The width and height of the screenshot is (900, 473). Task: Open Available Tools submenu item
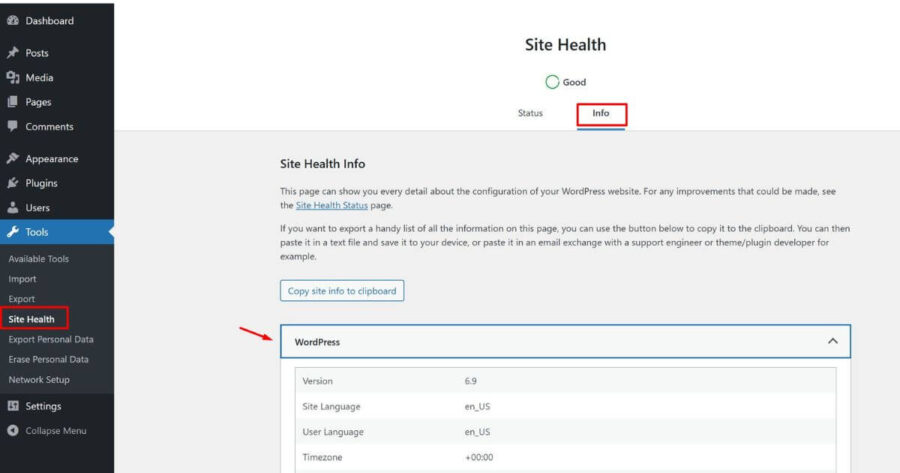39,259
